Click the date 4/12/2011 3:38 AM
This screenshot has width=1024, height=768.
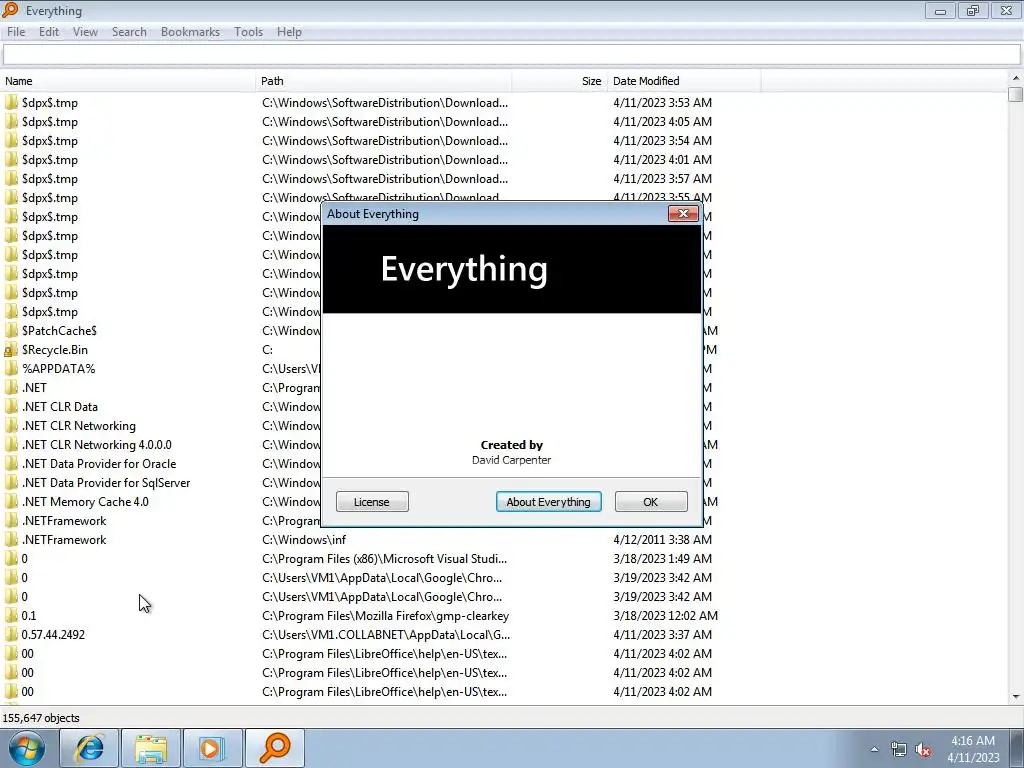[662, 540]
